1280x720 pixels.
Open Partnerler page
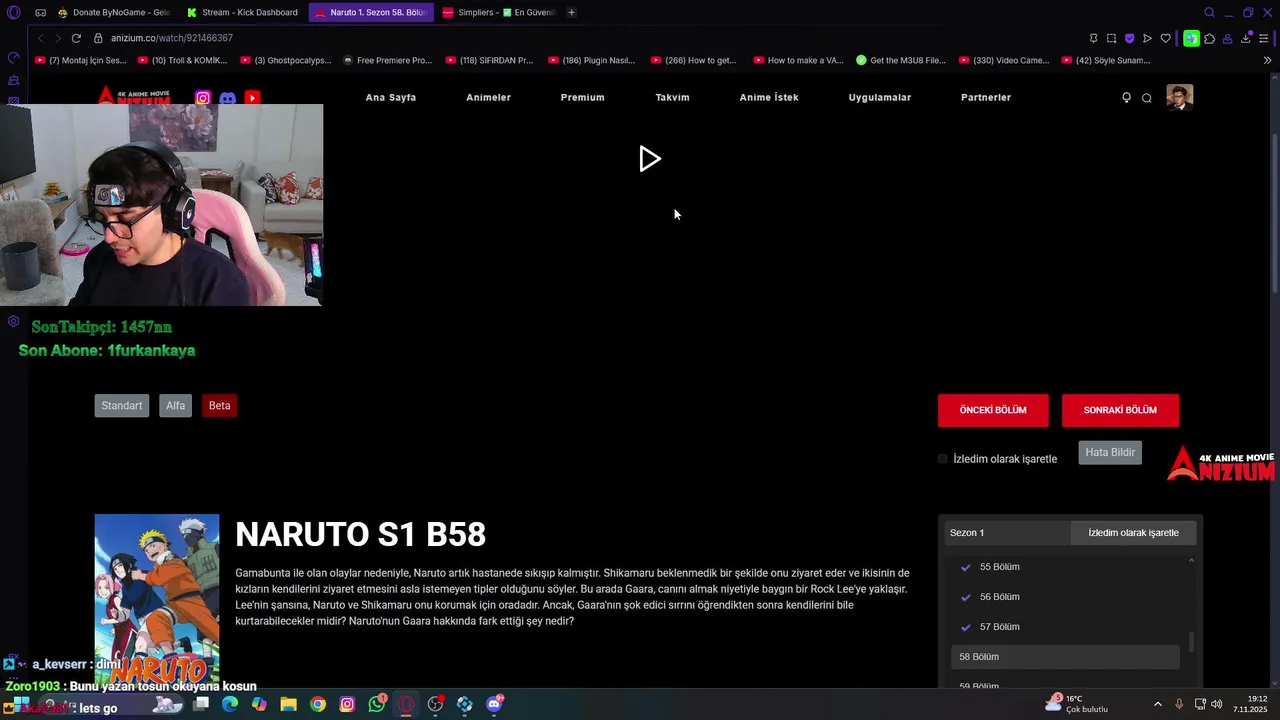tap(986, 97)
